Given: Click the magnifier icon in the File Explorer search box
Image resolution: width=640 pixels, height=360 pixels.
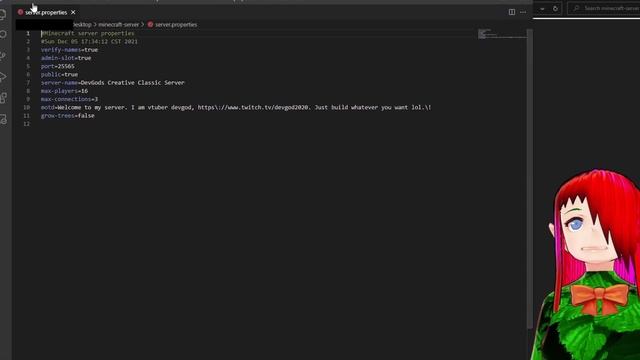Looking at the screenshot, I should (x=576, y=8).
